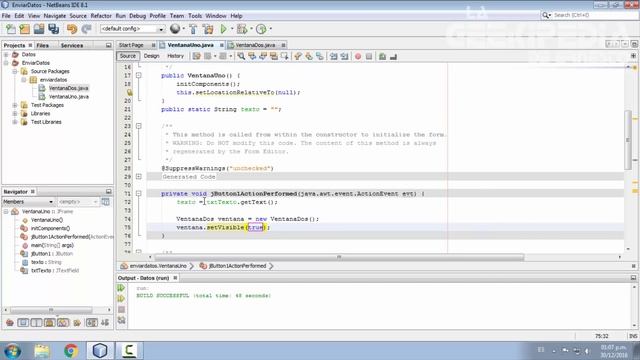Viewport: 640px width, 360px height.
Task: Collapse the EnviarDatos project node
Action: click(x=6, y=63)
